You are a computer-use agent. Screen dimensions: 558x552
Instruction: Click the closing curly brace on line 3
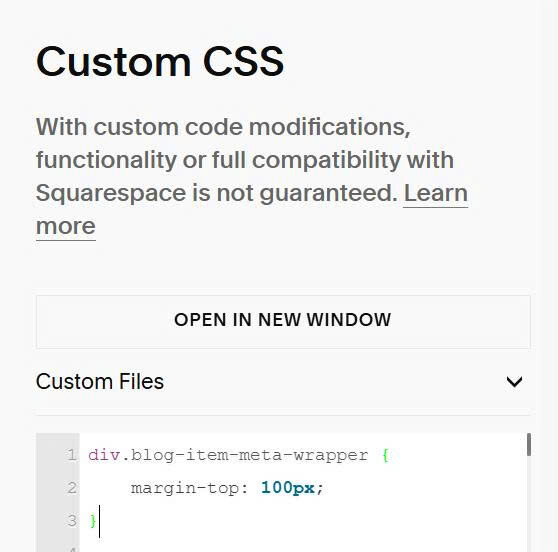93,521
